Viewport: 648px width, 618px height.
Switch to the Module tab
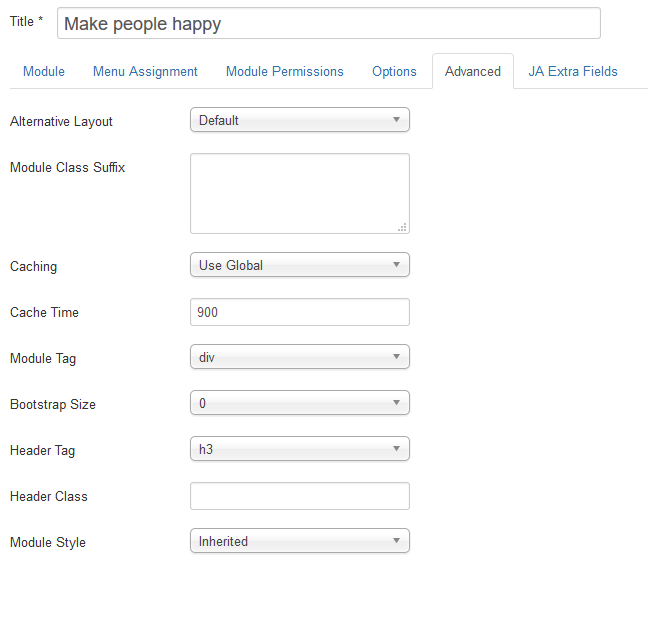pyautogui.click(x=44, y=71)
